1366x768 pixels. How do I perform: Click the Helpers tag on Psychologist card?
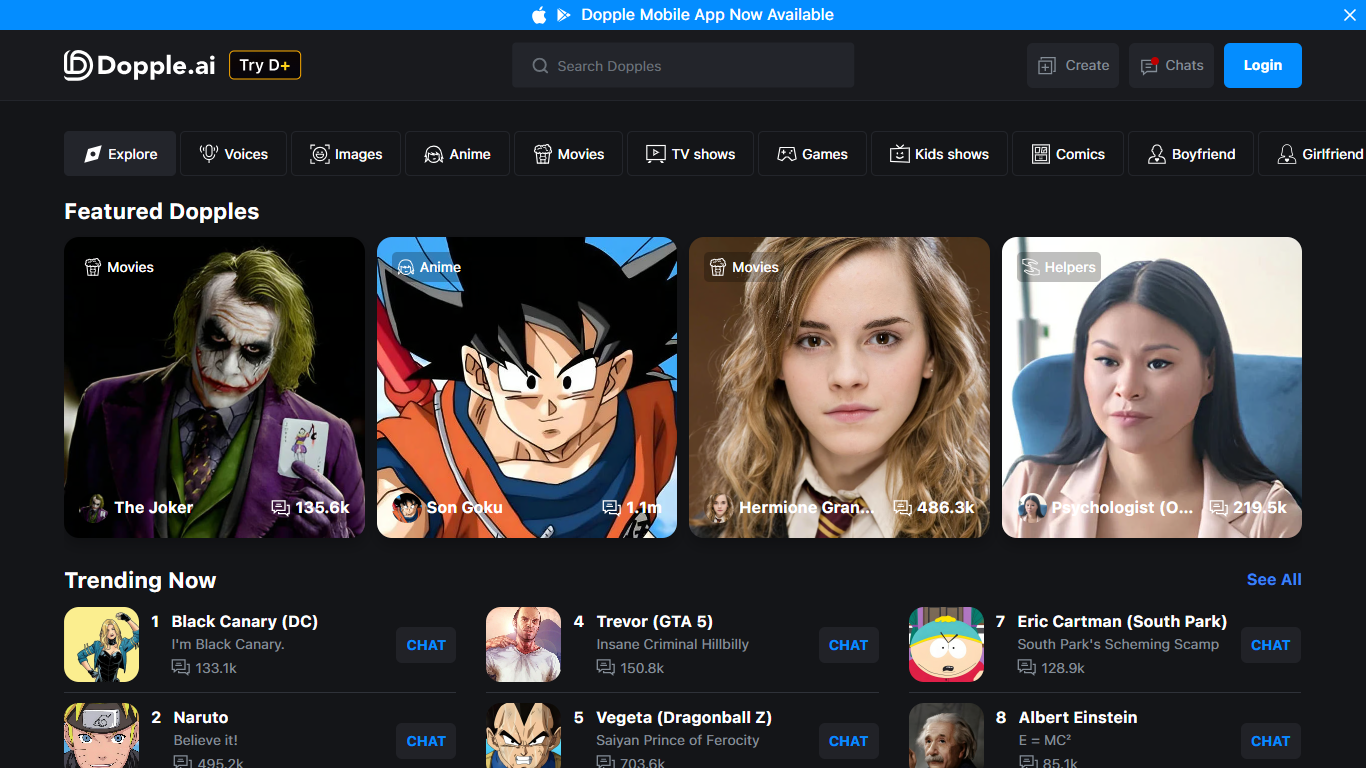pos(1059,267)
